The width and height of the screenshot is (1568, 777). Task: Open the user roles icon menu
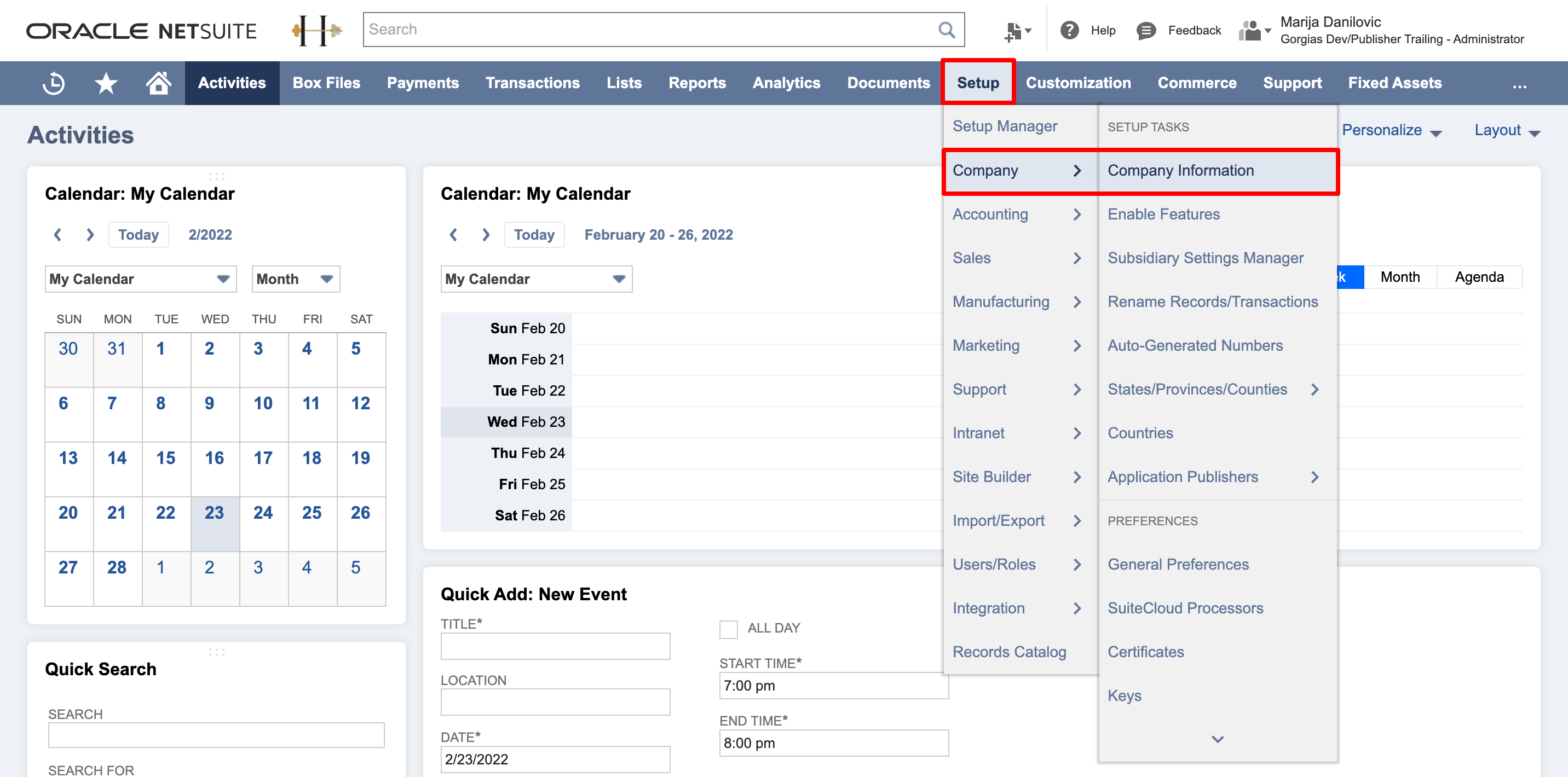coord(1254,31)
